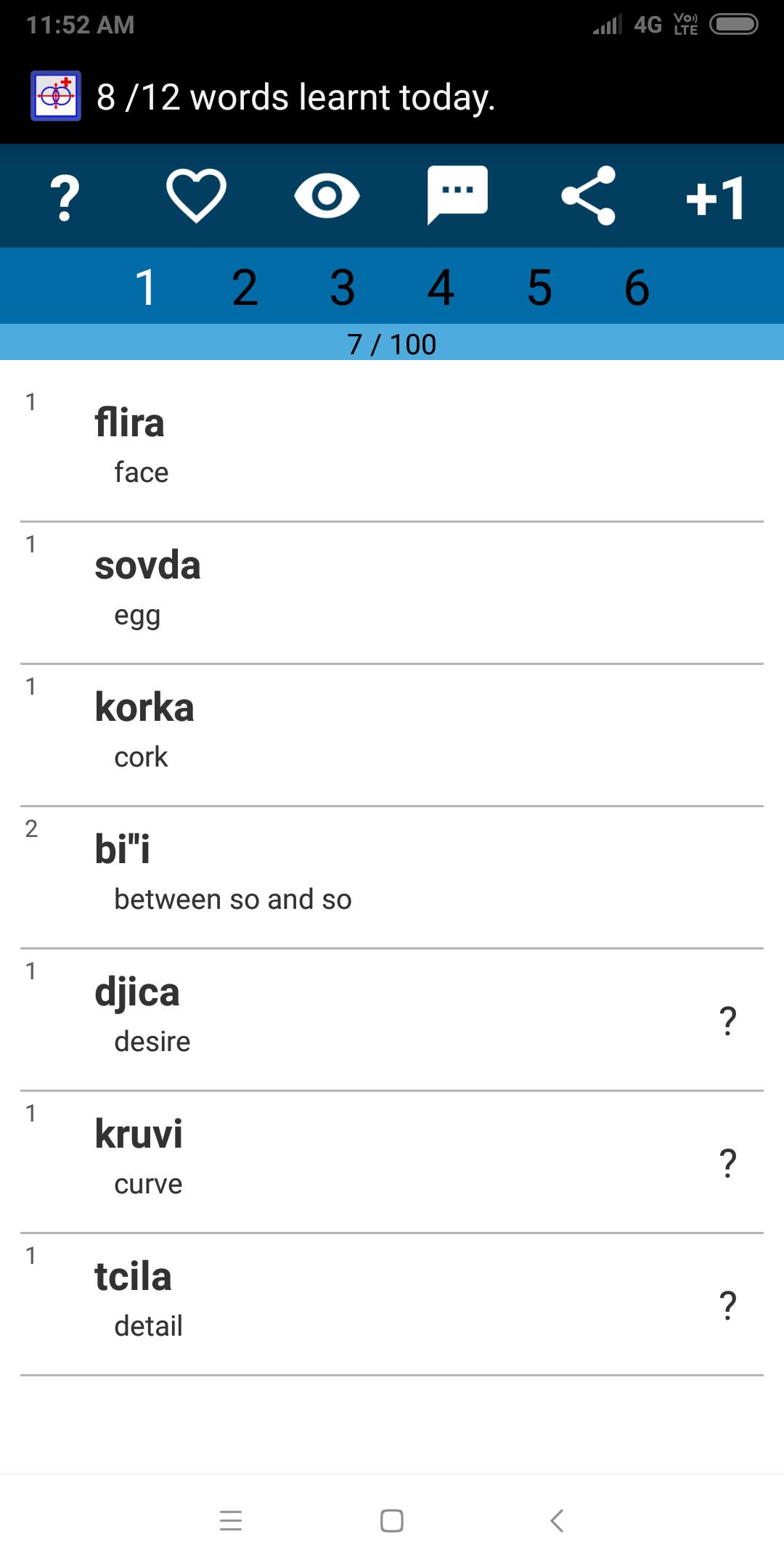Tap the +1 button in toolbar

[716, 197]
